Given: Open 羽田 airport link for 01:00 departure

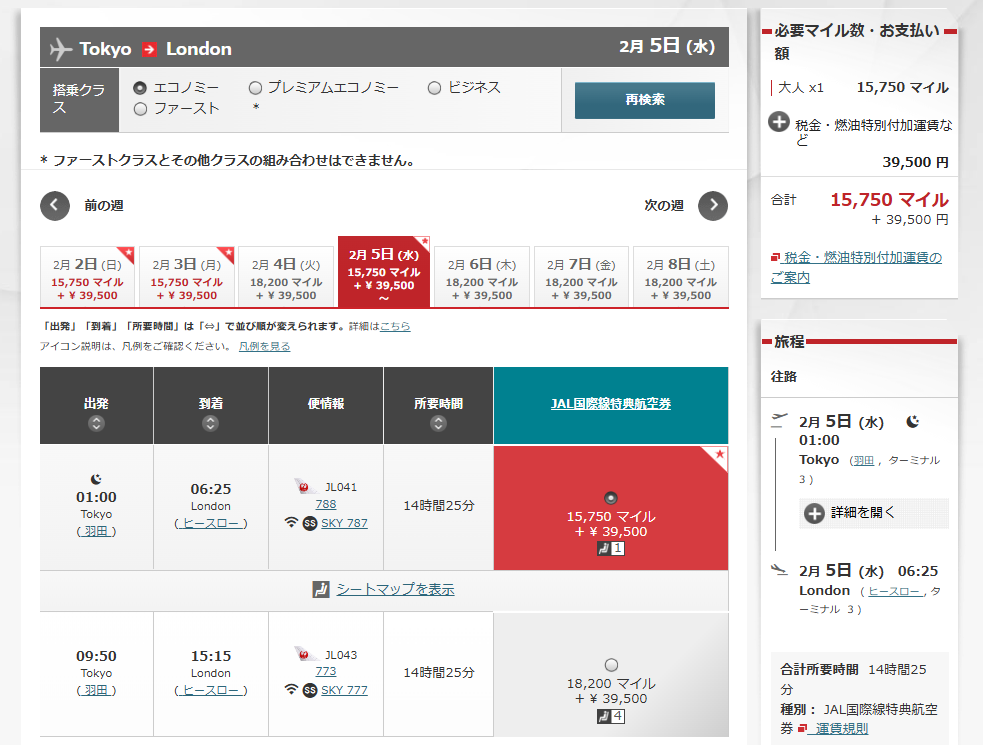Looking at the screenshot, I should (96, 531).
